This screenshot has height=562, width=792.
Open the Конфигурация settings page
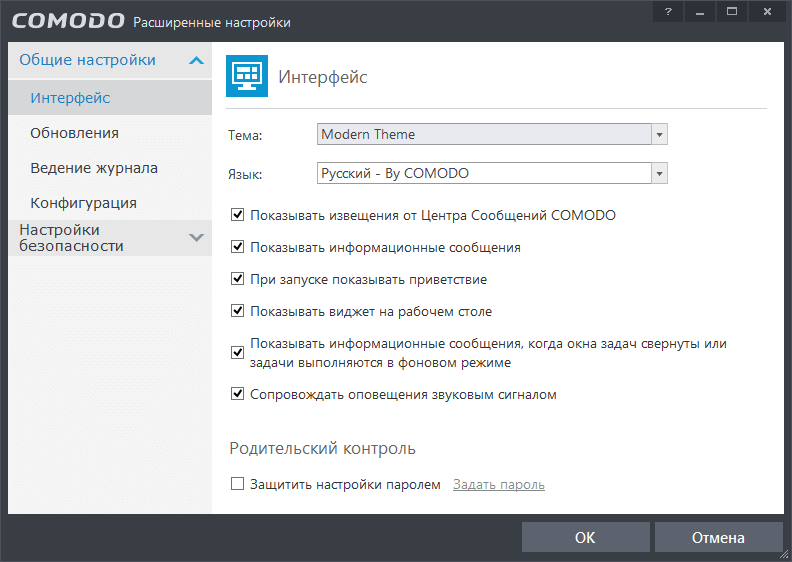tap(110, 202)
